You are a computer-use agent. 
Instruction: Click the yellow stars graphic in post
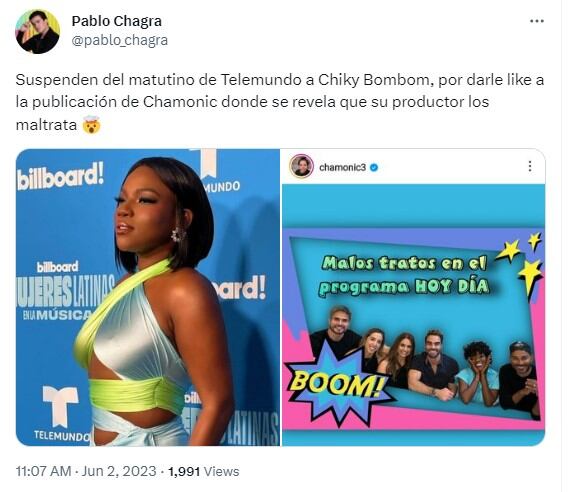coord(521,264)
